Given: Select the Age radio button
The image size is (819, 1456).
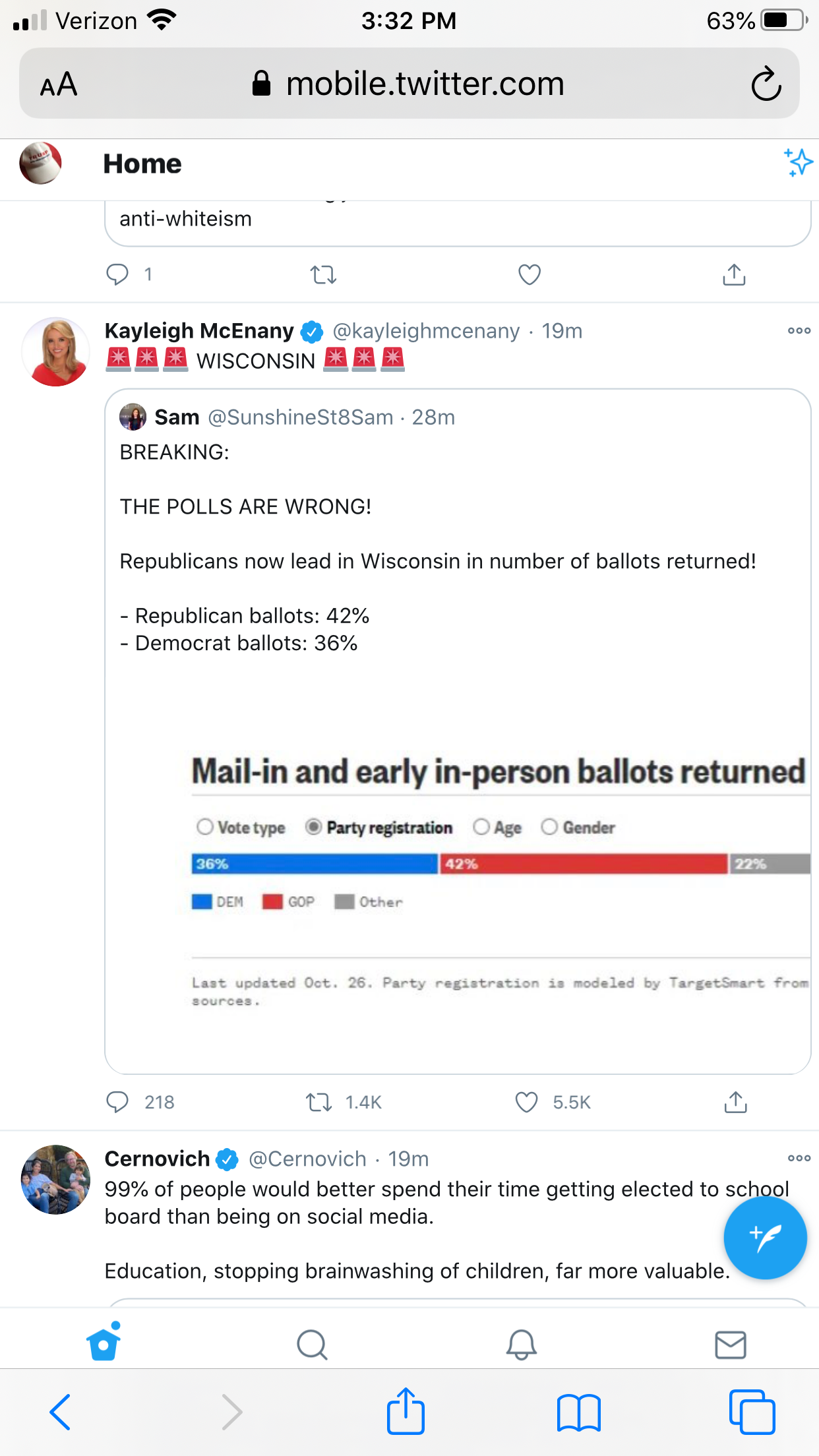Looking at the screenshot, I should [x=482, y=827].
